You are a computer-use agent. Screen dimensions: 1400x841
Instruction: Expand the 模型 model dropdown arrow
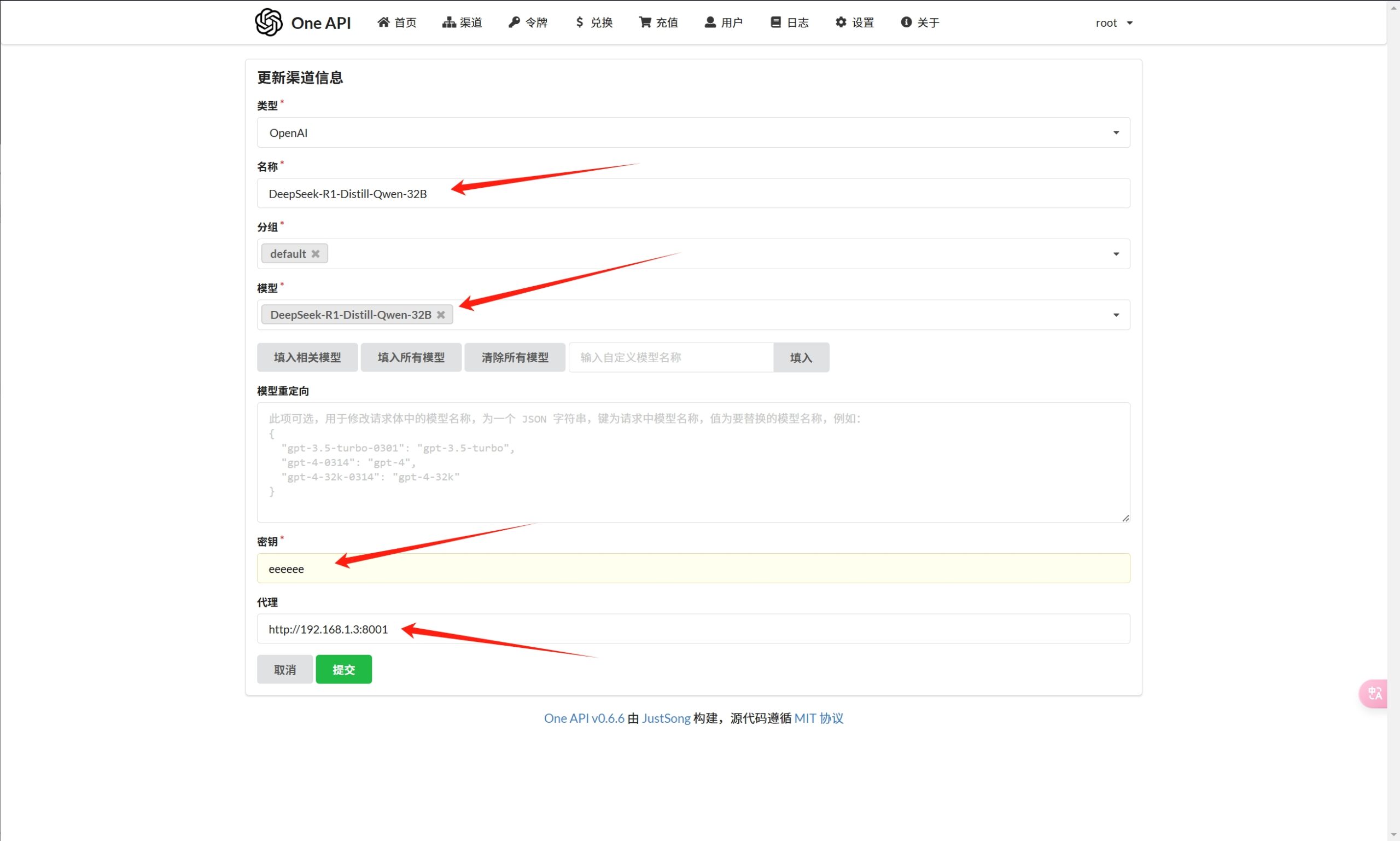pos(1116,315)
